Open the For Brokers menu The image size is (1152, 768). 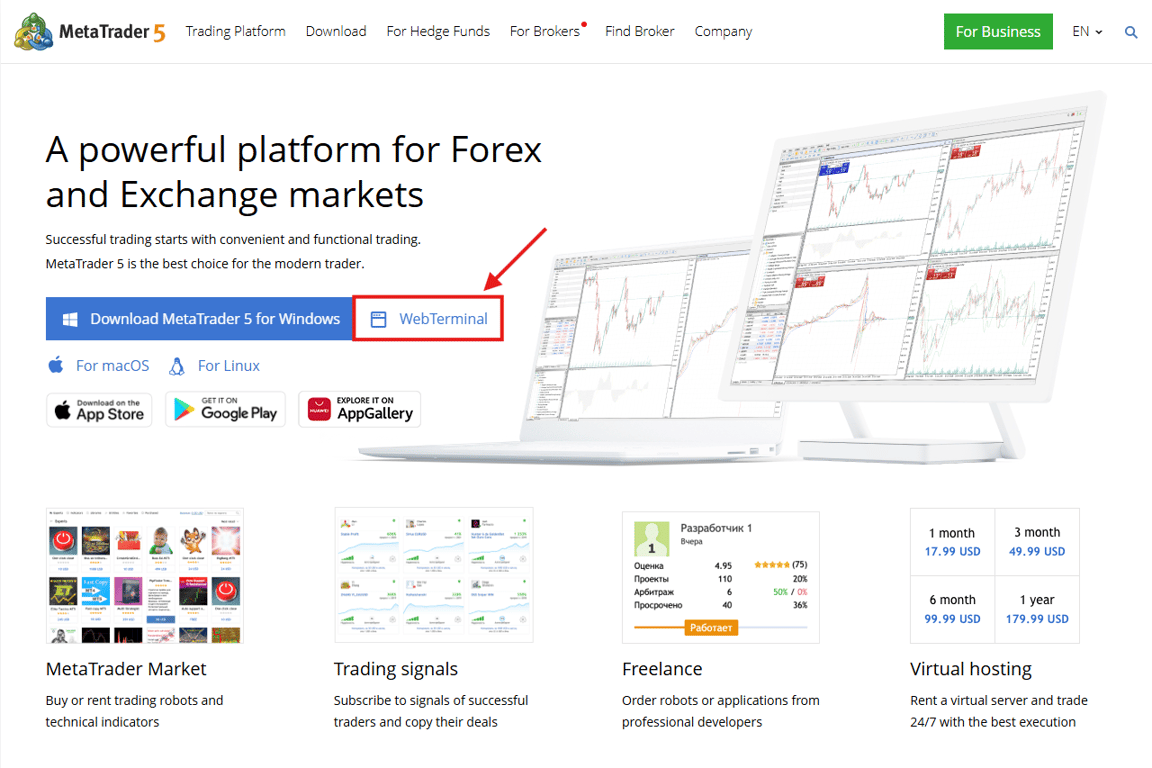(x=545, y=31)
